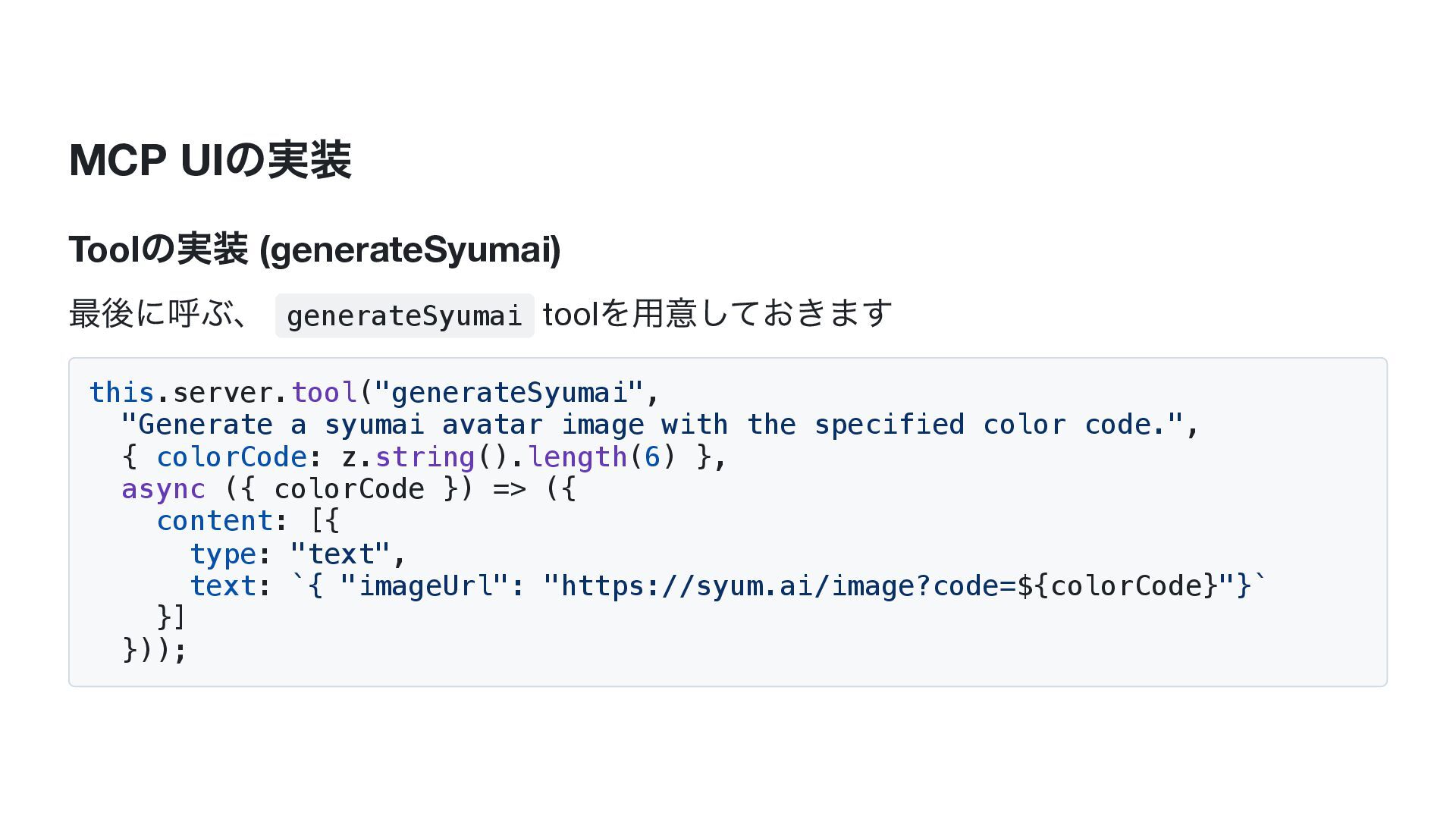Click the text toolを用意しておきます

pyautogui.click(x=717, y=312)
